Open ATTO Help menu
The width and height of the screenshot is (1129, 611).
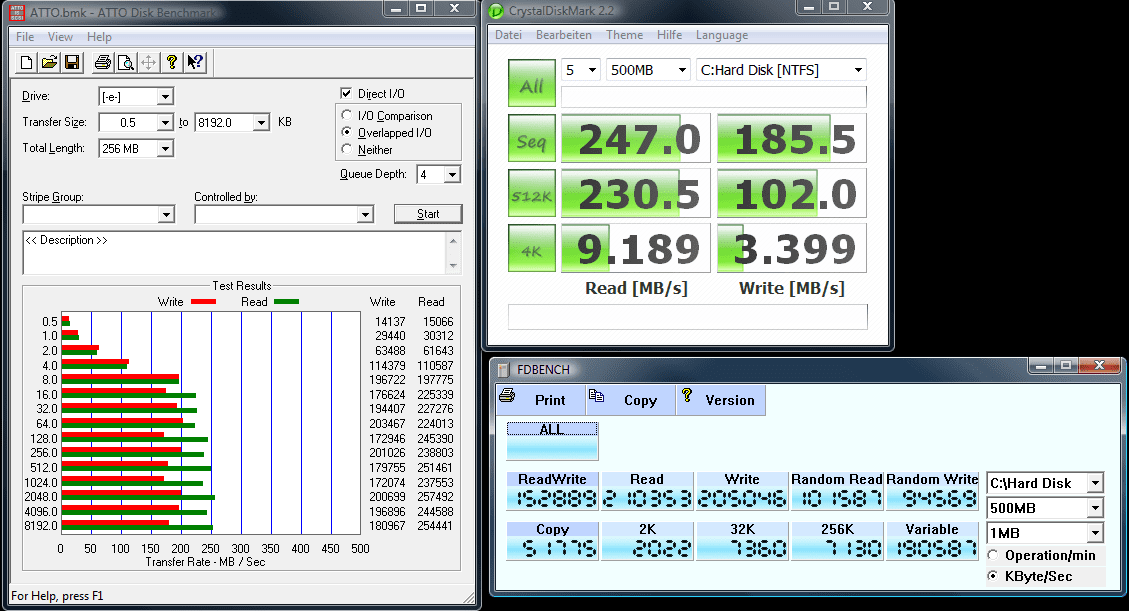coord(99,37)
